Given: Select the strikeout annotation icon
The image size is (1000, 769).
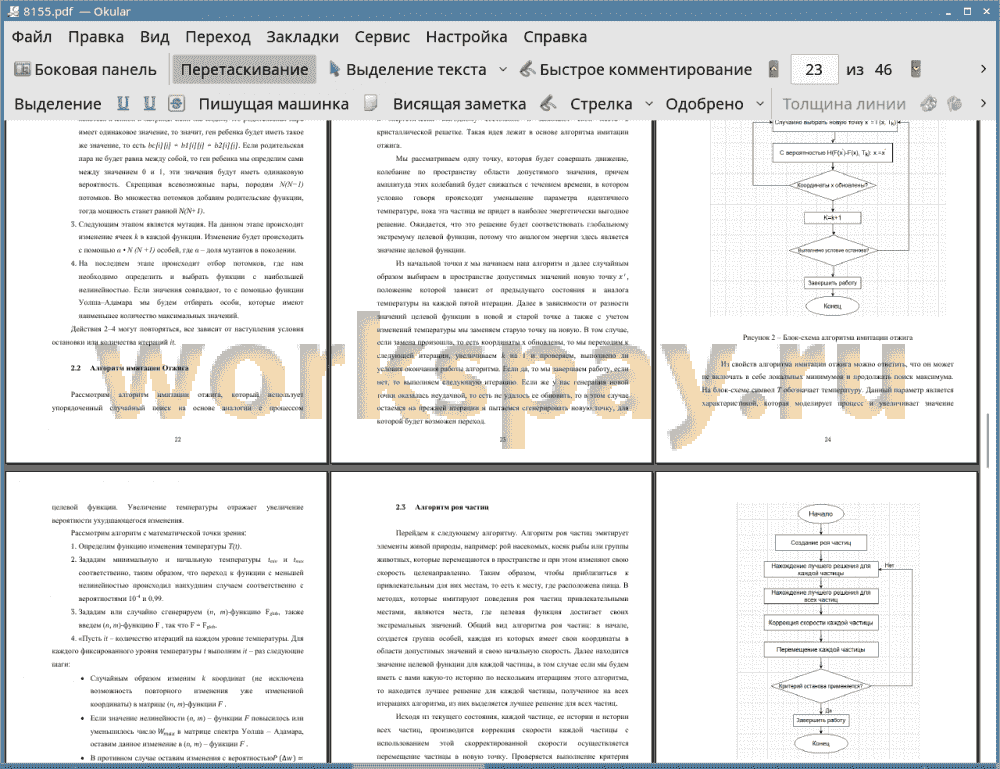Looking at the screenshot, I should pyautogui.click(x=177, y=103).
